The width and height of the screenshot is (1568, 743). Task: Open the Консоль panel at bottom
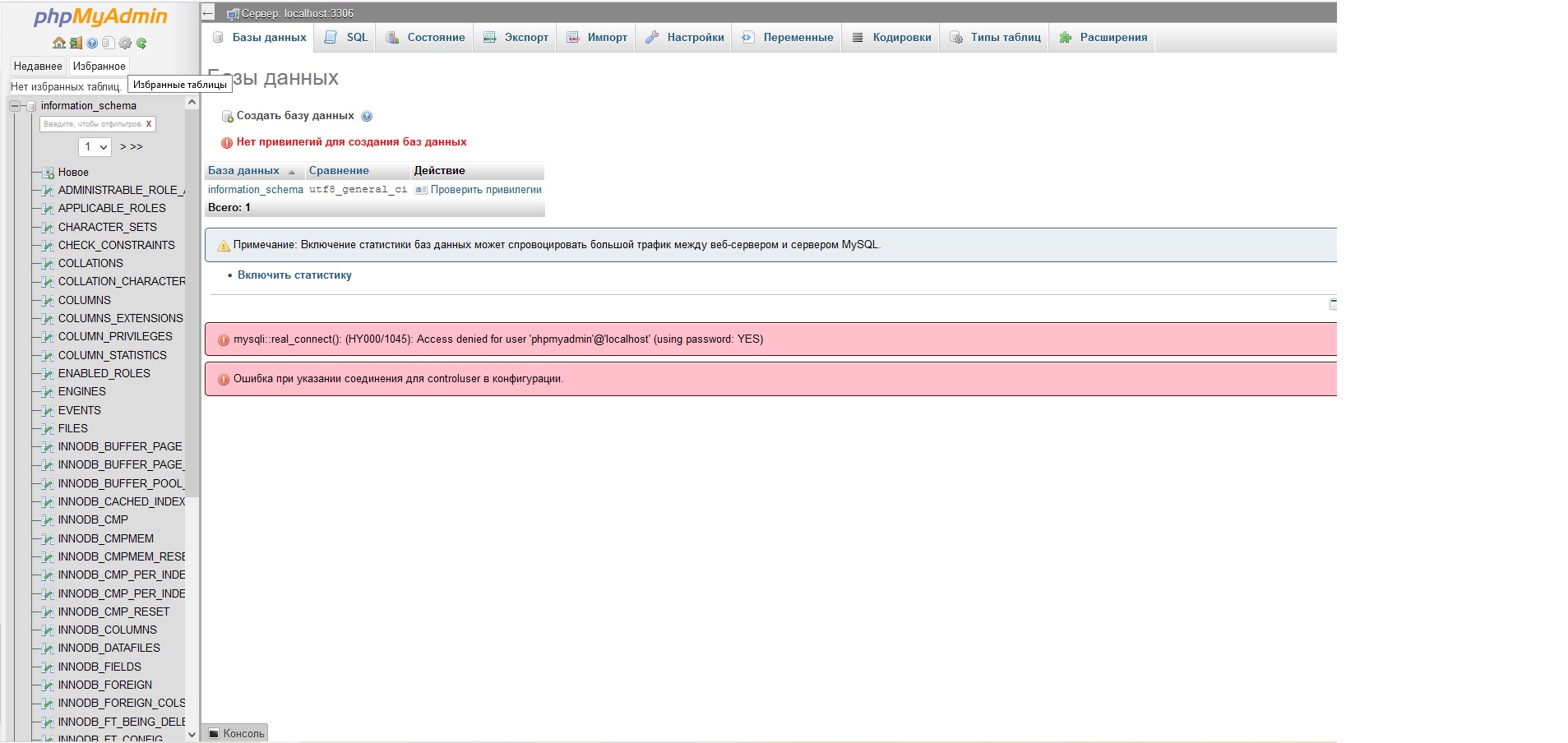coord(236,733)
